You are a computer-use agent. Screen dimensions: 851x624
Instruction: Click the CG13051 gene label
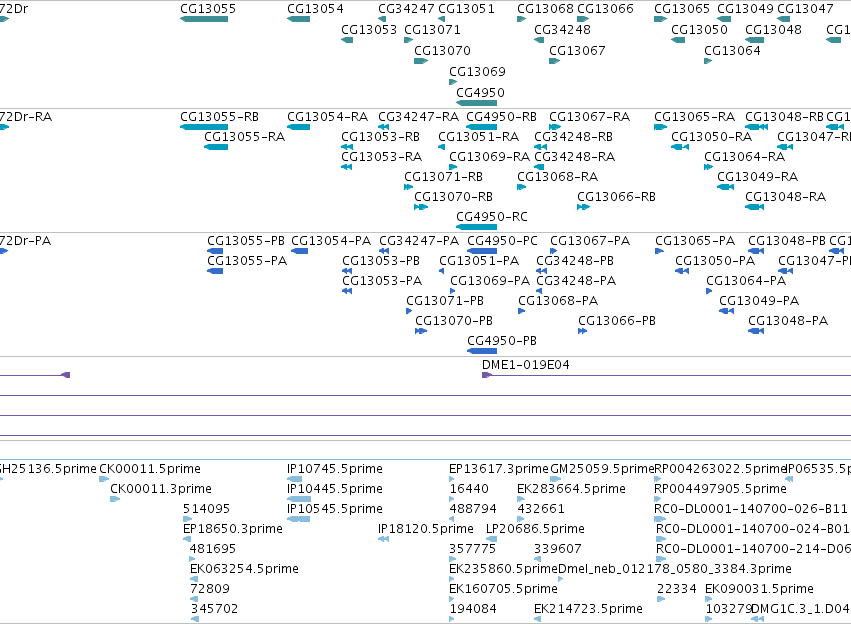coord(466,9)
